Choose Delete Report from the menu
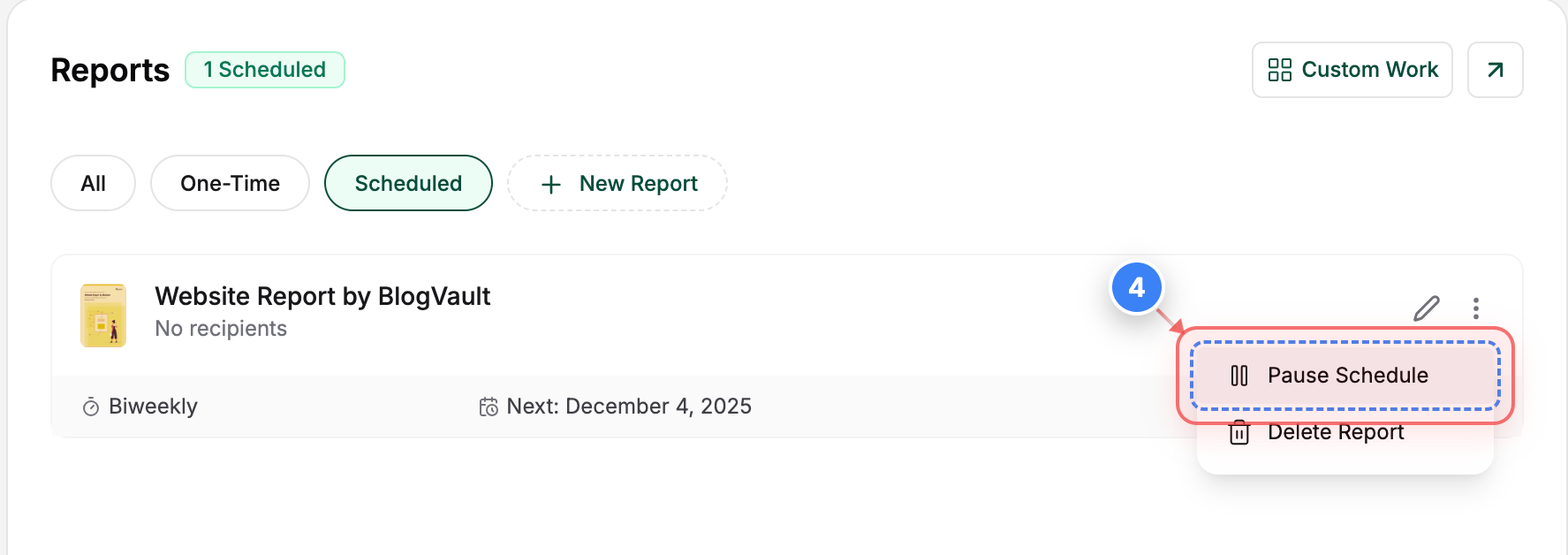The image size is (1568, 555). (x=1336, y=432)
